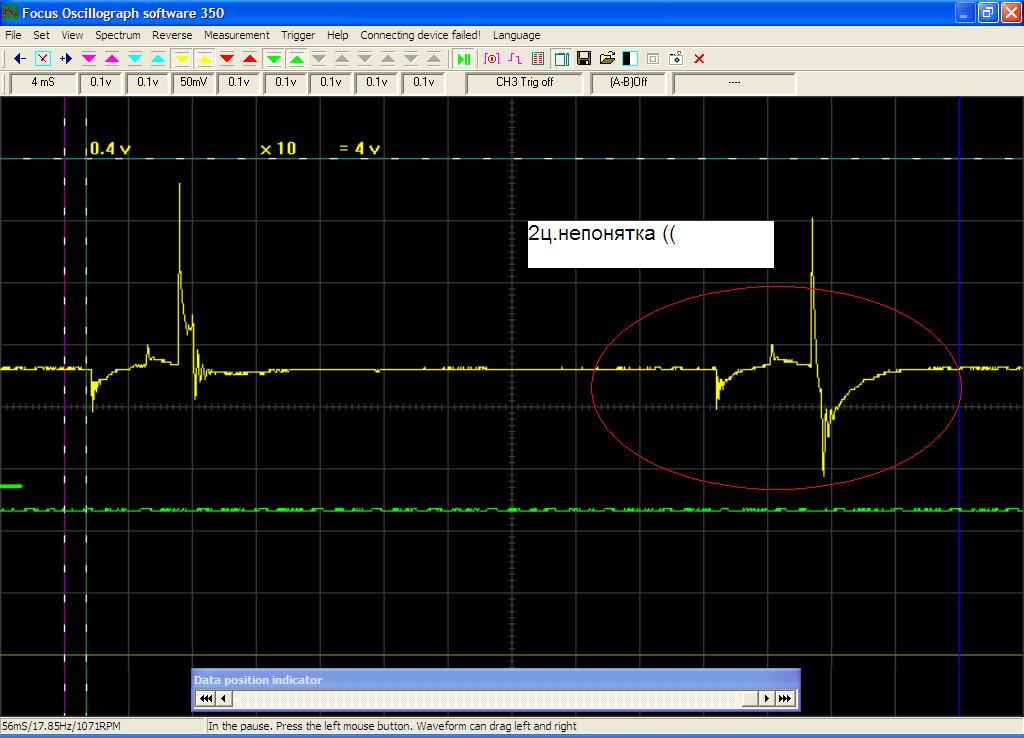Open the Help menu
Screen dimensions: 1024x738
(x=338, y=35)
